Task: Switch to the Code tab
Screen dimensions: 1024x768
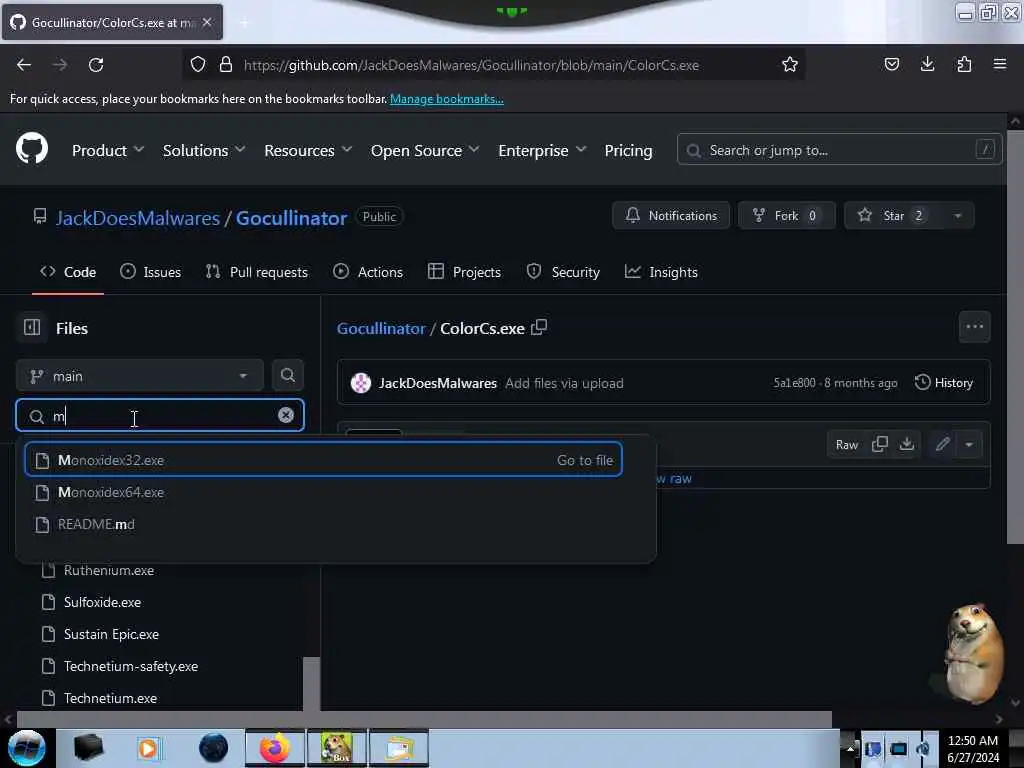Action: (x=68, y=272)
